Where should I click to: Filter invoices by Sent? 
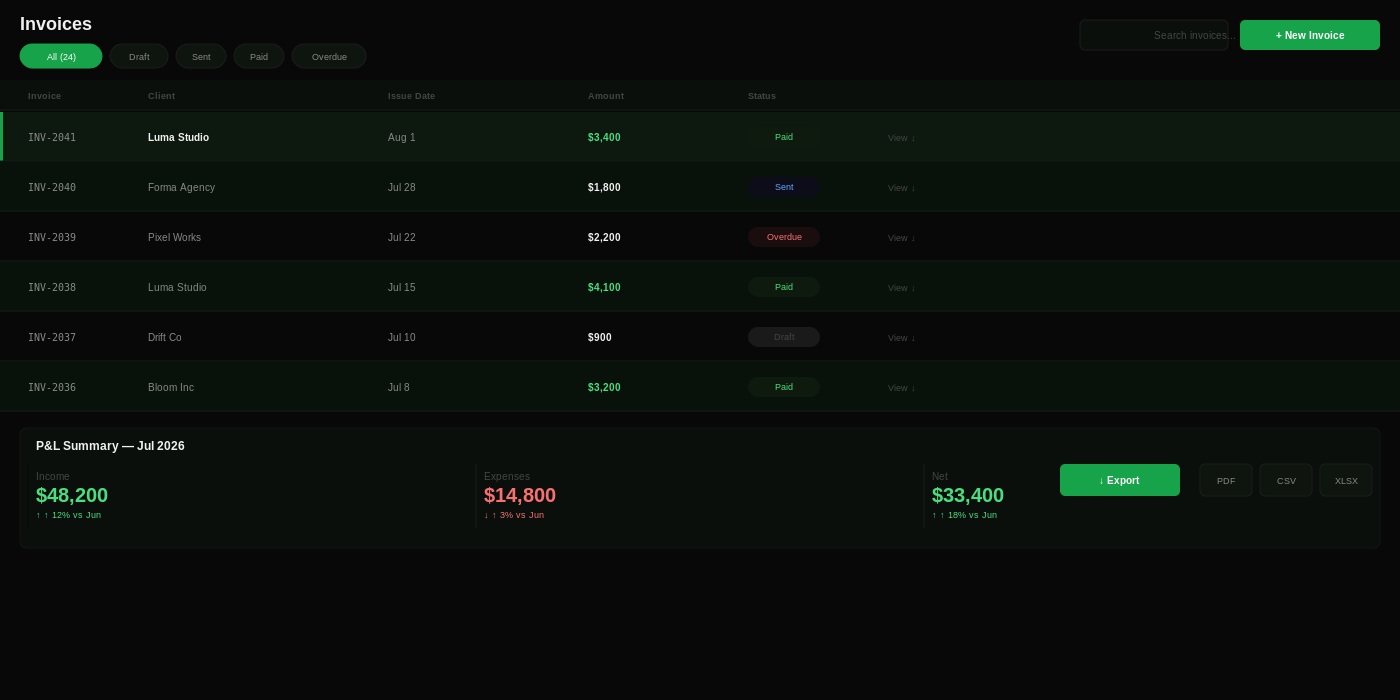(x=201, y=56)
